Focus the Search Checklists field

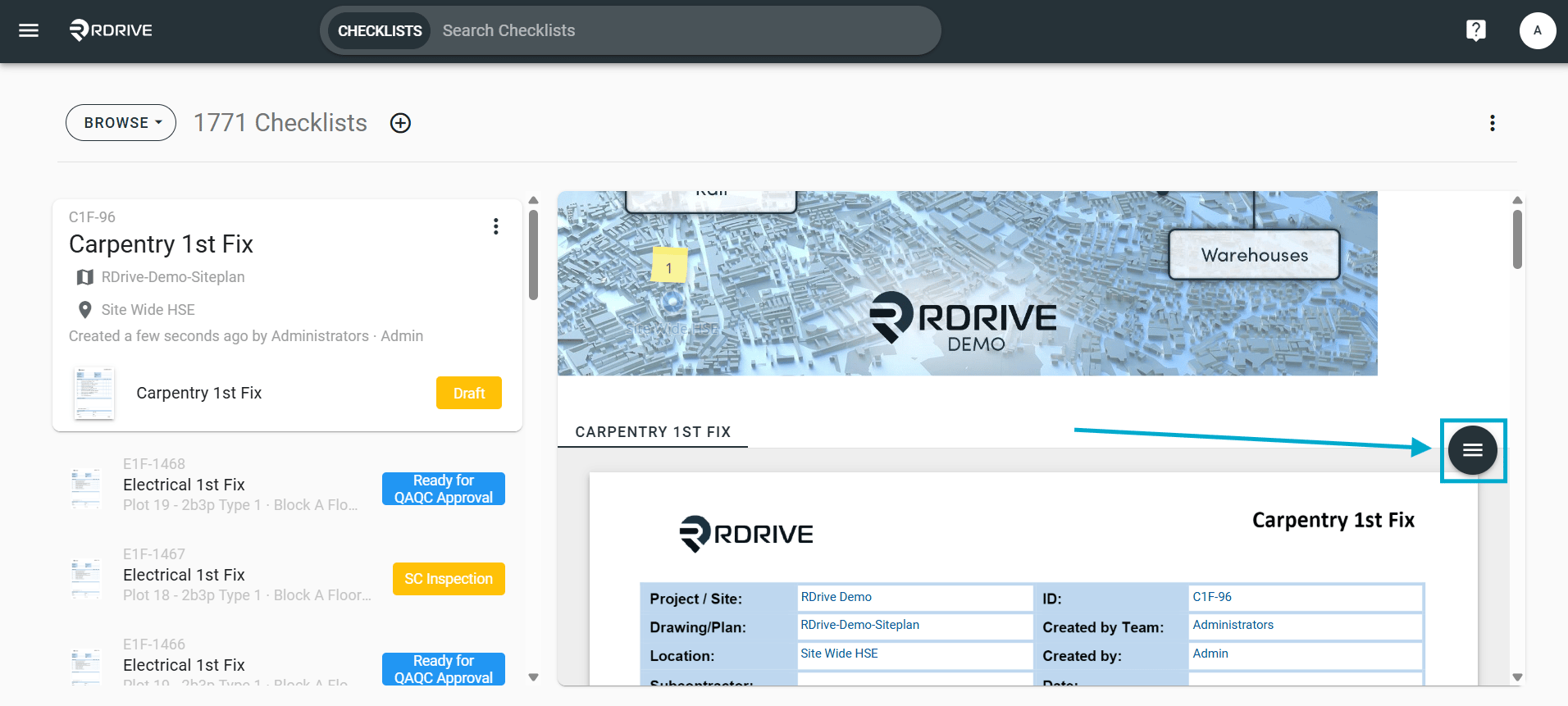(685, 31)
